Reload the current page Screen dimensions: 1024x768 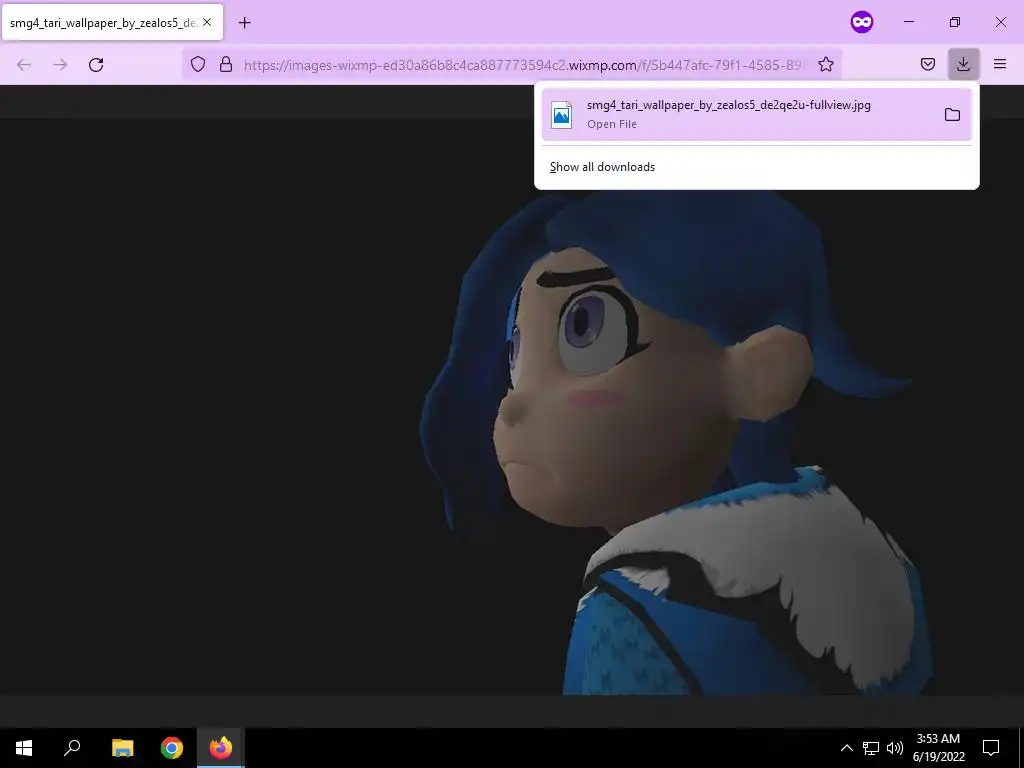(96, 65)
